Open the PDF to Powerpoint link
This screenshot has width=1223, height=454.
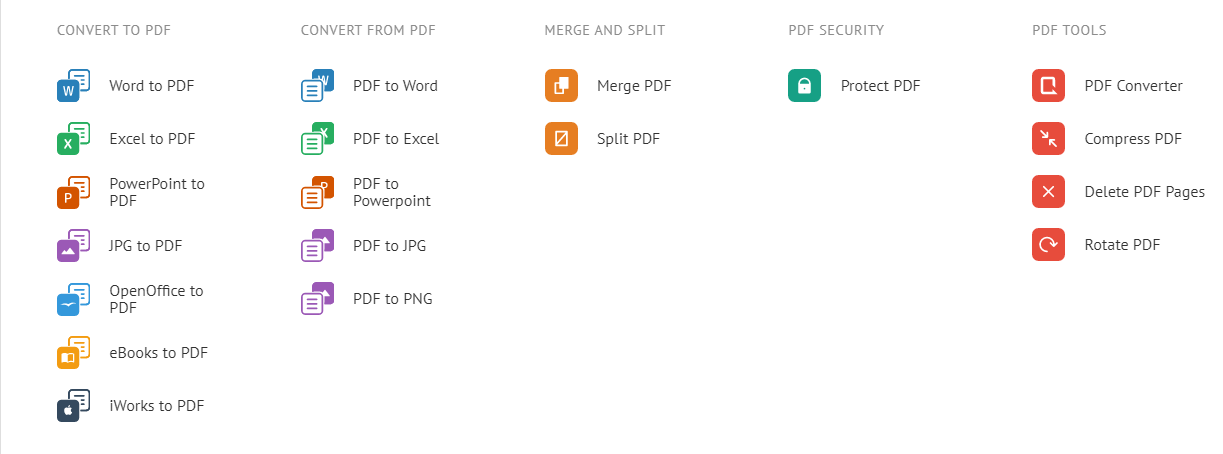(391, 192)
